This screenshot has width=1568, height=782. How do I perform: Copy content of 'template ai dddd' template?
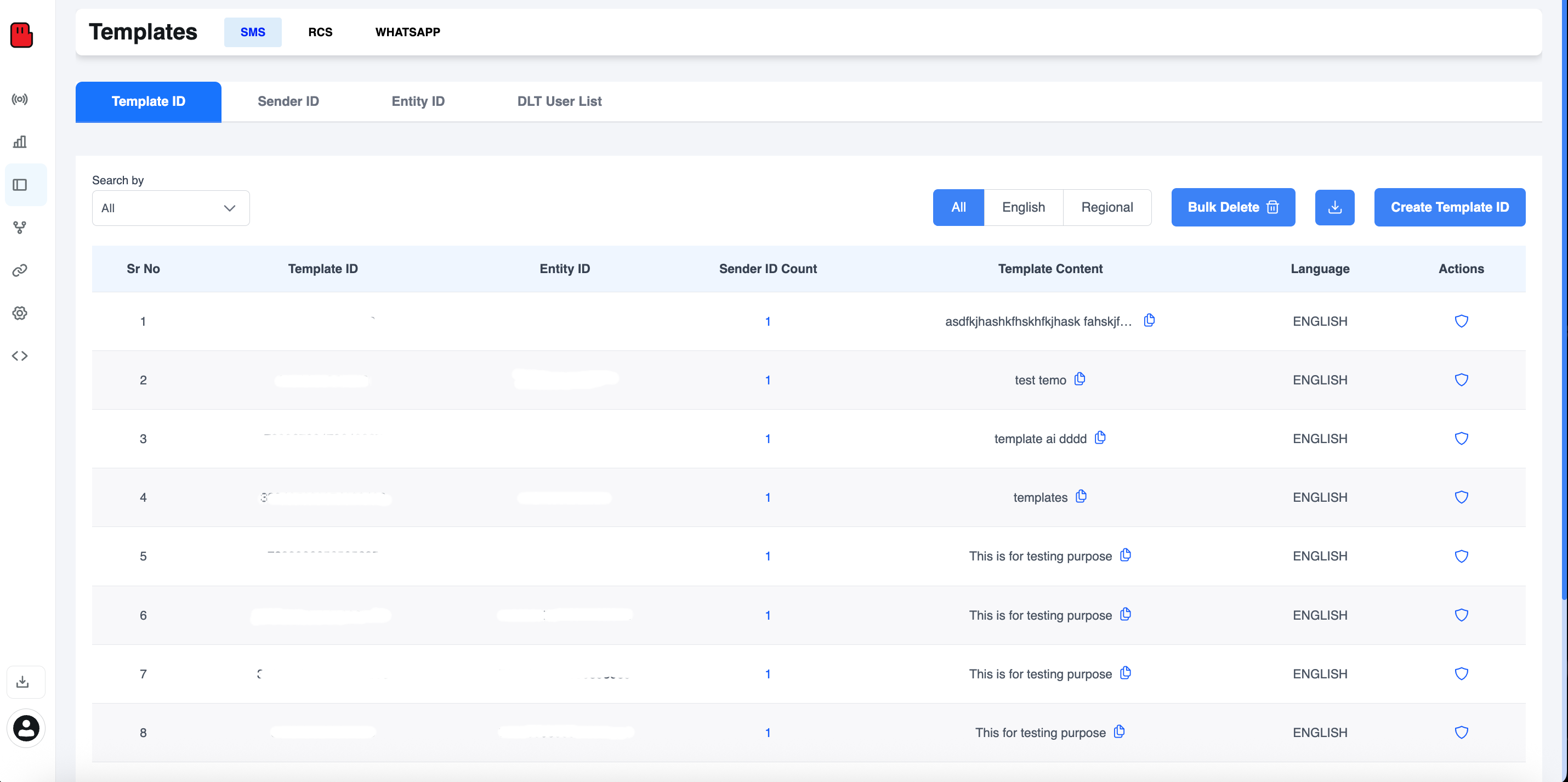(1100, 438)
